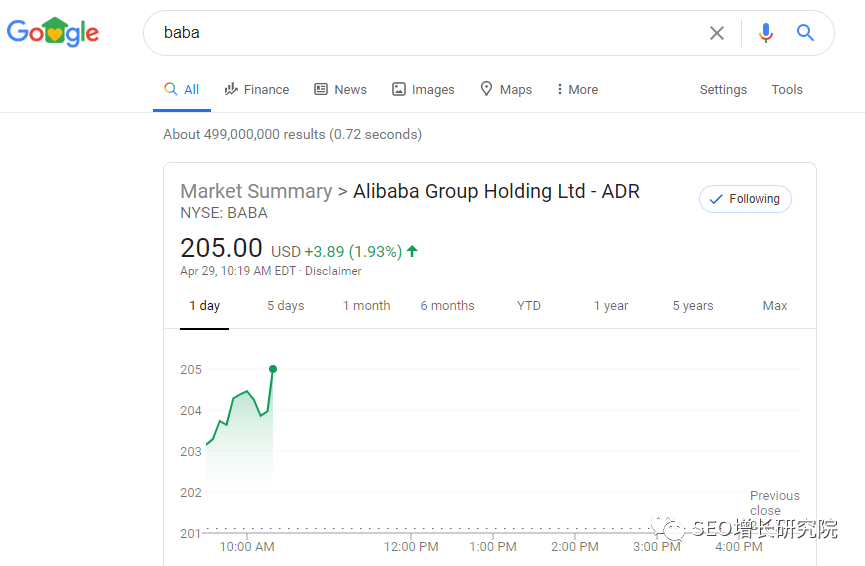
Task: Start voice search with microphone icon
Action: tap(765, 33)
